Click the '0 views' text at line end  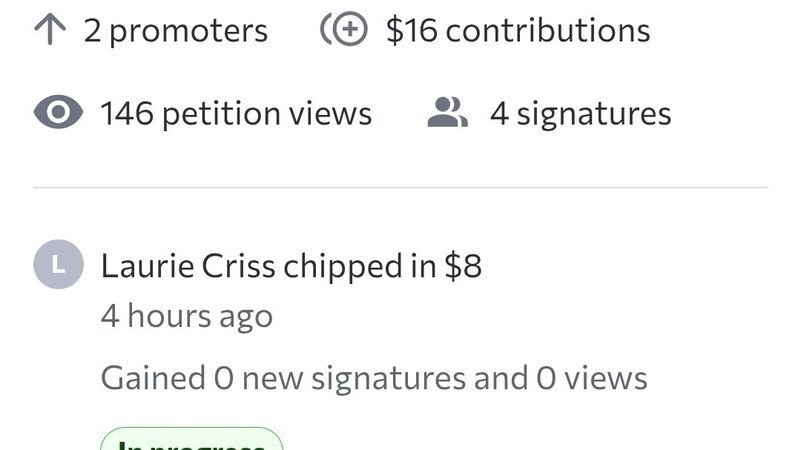[592, 378]
